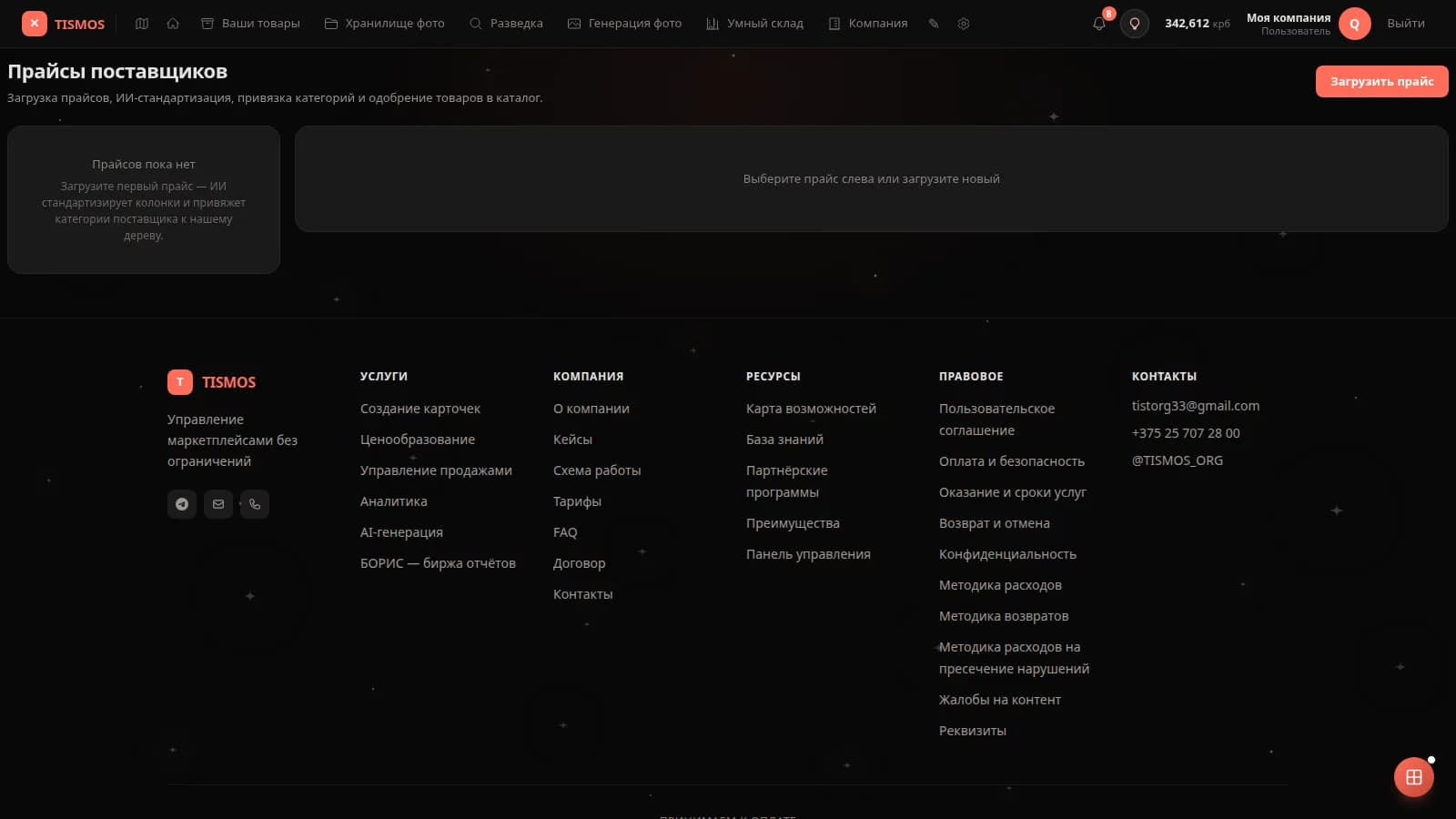The image size is (1456, 819).
Task: Log out via Выйти
Action: pos(1406,24)
